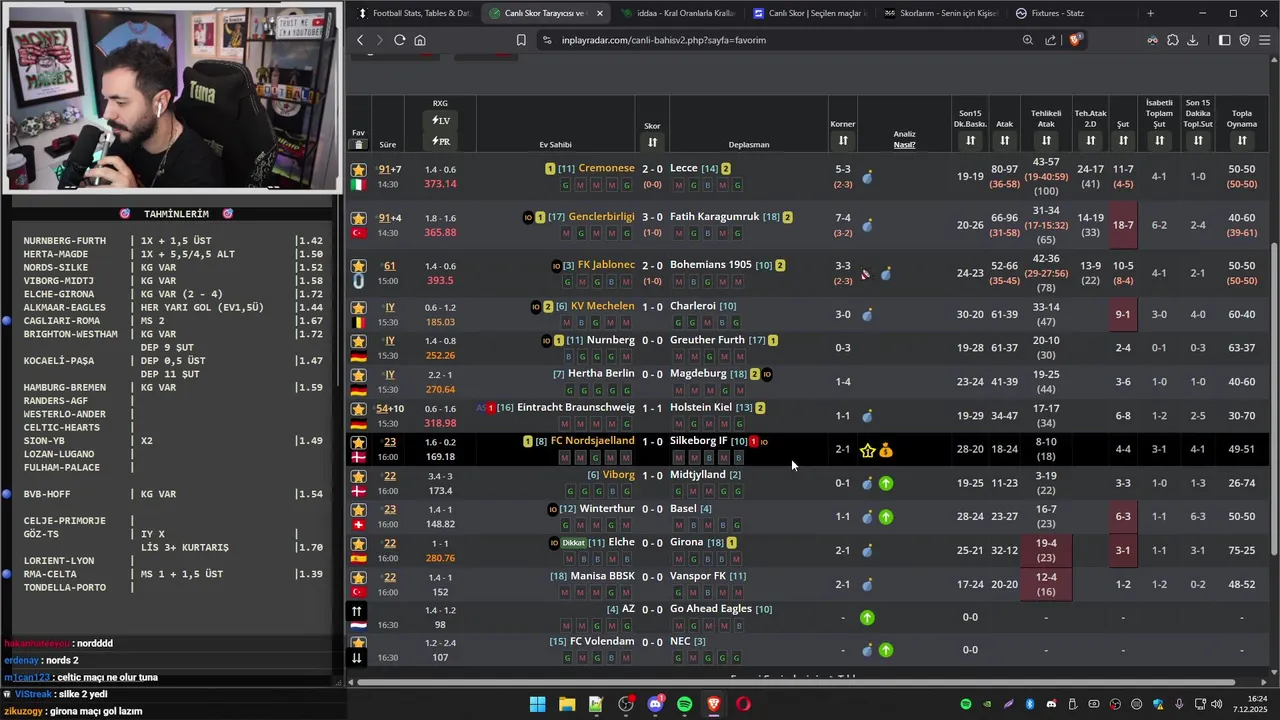Open the Genclerbirligi team link
The height and width of the screenshot is (720, 1280).
point(601,217)
